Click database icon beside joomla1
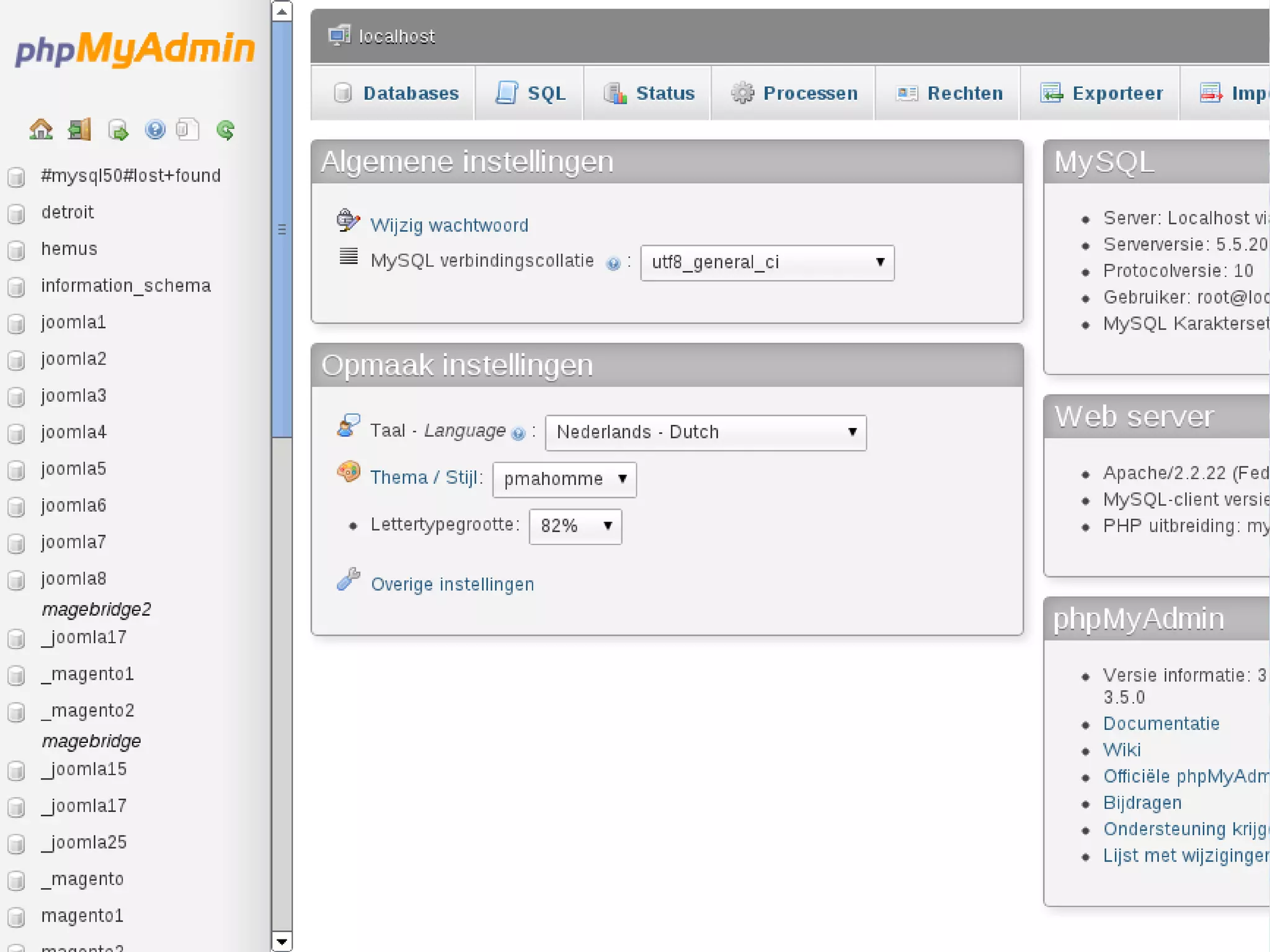This screenshot has height=952, width=1270. tap(17, 323)
